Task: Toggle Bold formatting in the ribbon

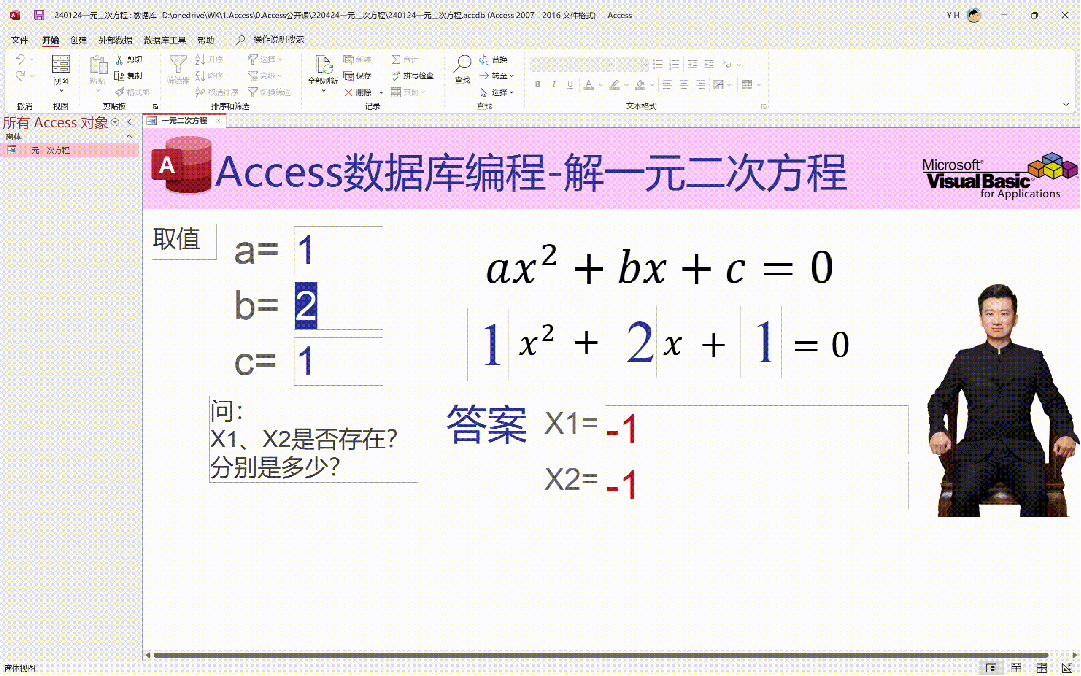Action: [538, 85]
